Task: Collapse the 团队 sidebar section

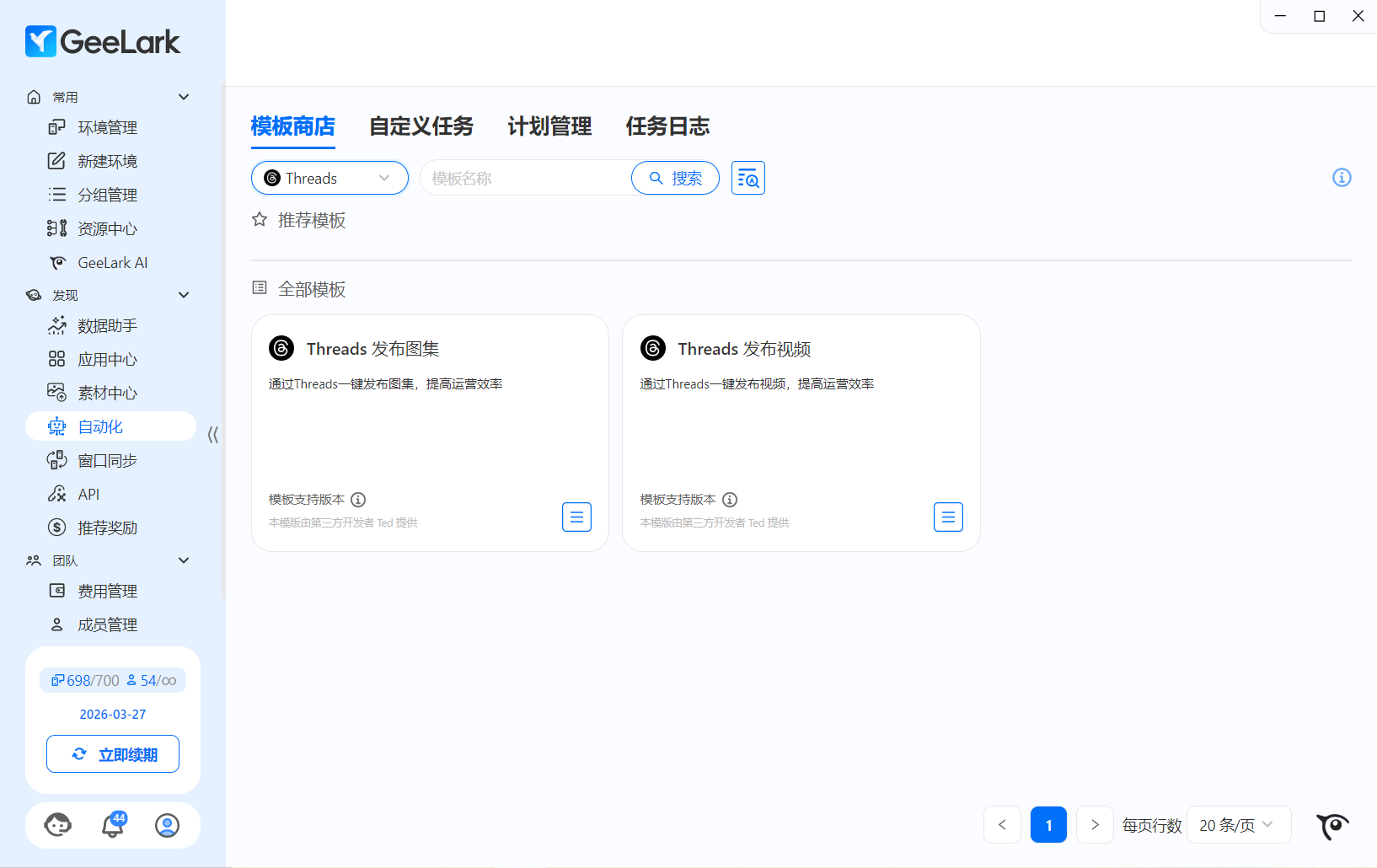Action: point(184,560)
